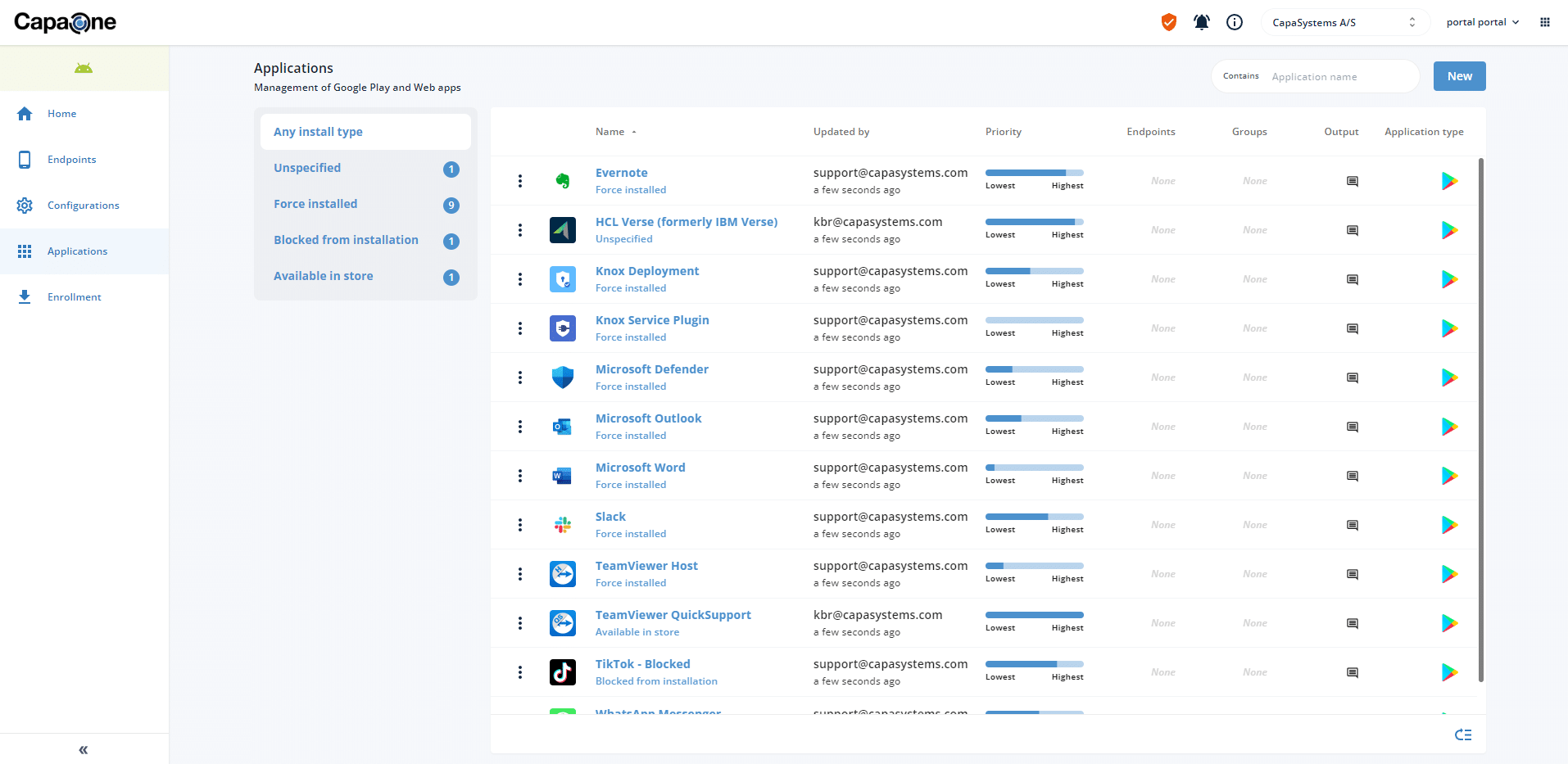This screenshot has width=1568, height=764.
Task: Filter by Force installed
Action: click(x=365, y=204)
